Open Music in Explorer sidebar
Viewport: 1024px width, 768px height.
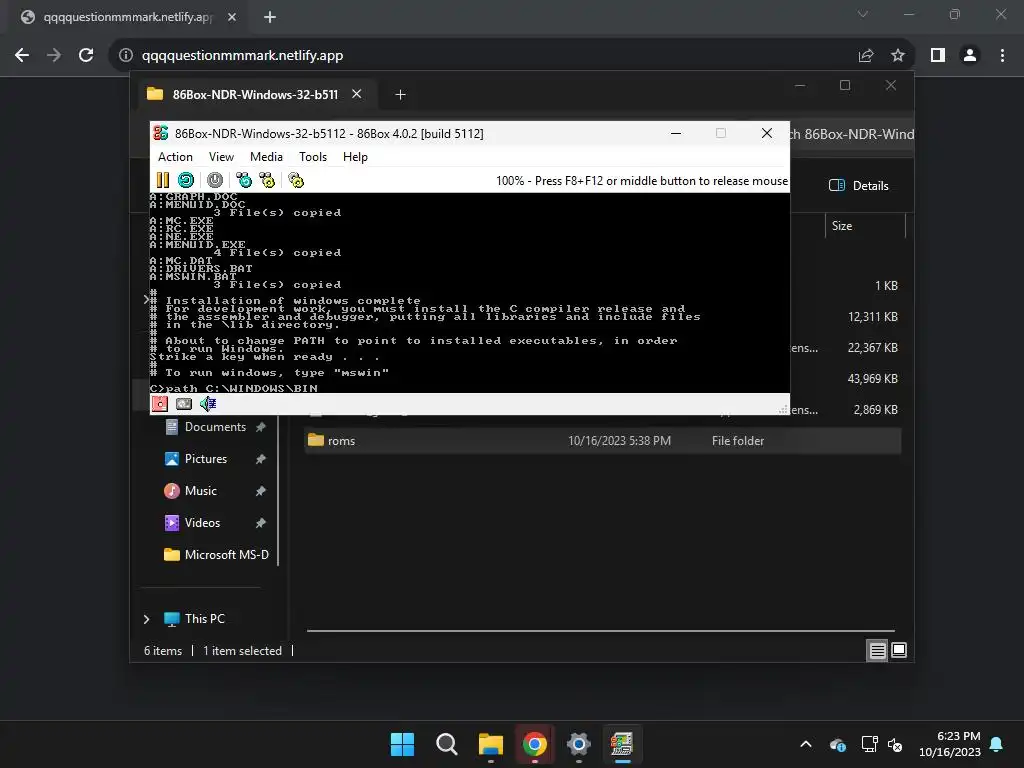point(200,491)
